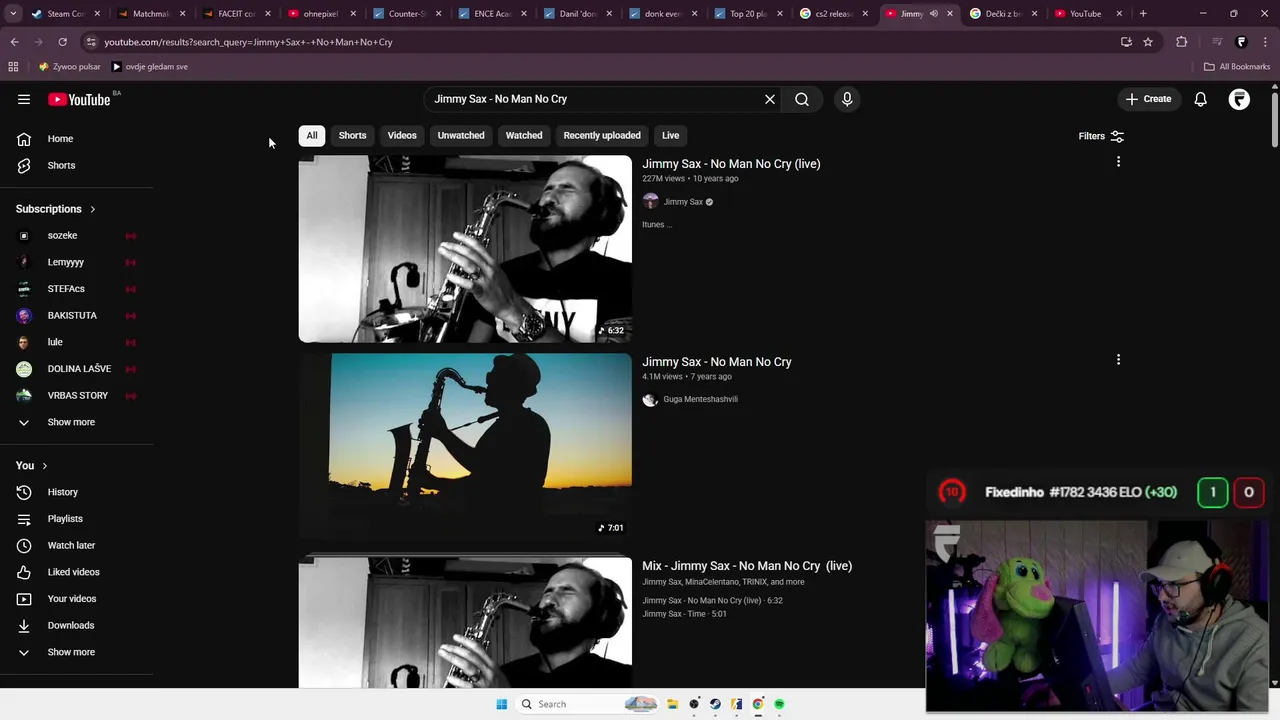The width and height of the screenshot is (1280, 720).
Task: Select the Videos filter chip
Action: click(402, 136)
